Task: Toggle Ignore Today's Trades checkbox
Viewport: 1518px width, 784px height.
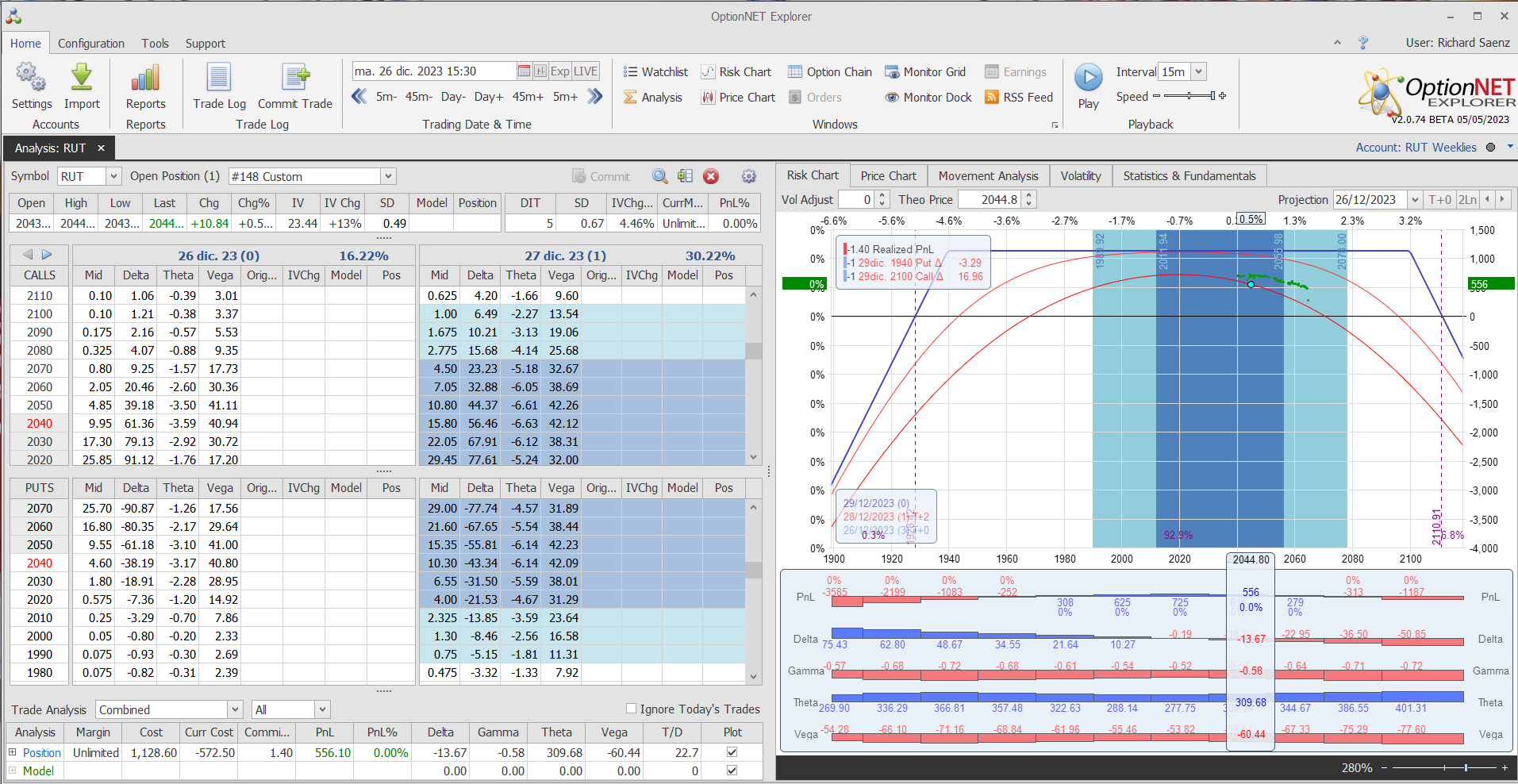Action: [x=632, y=709]
